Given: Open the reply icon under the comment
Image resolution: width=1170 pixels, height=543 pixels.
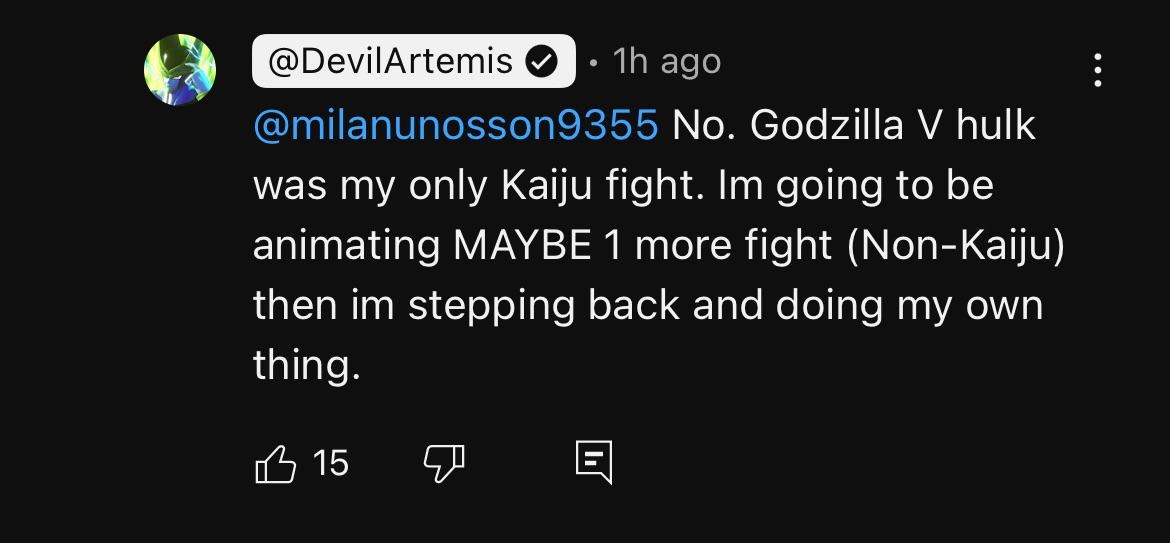Looking at the screenshot, I should 593,463.
